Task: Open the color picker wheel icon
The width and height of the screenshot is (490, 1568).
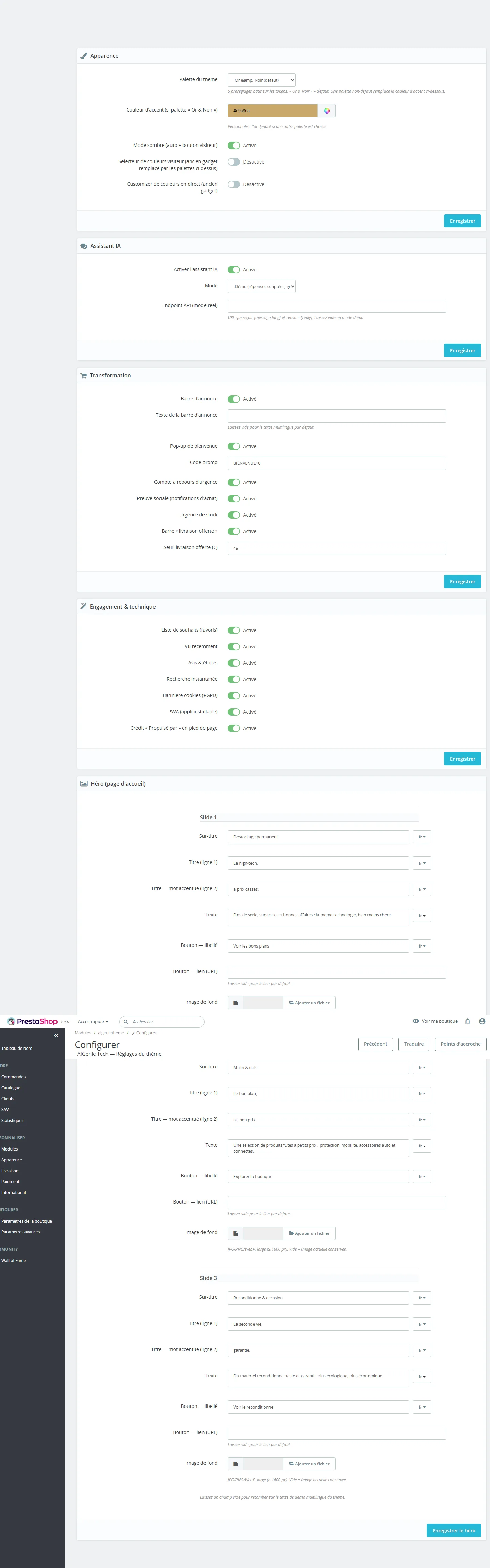Action: tap(327, 111)
